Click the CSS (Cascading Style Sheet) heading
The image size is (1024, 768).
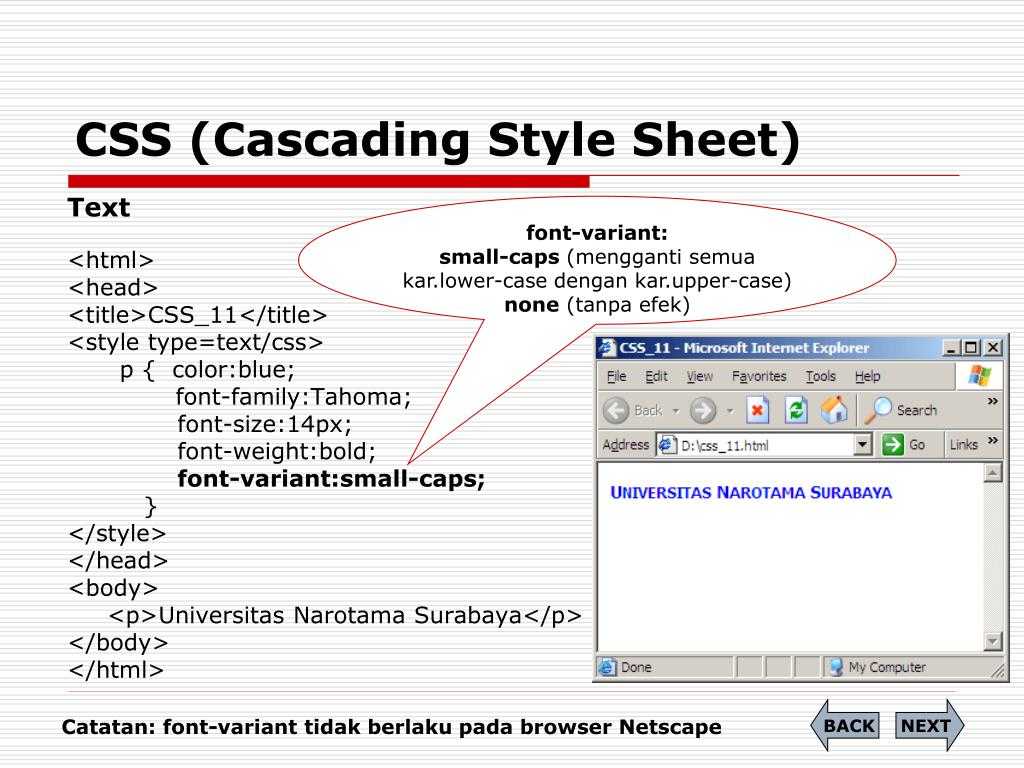[x=437, y=140]
